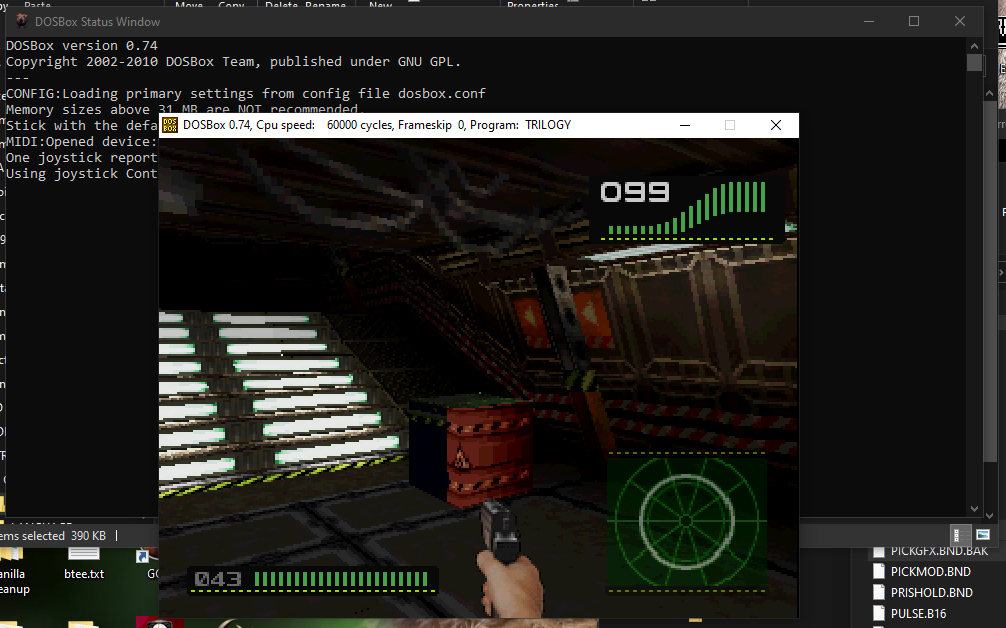Click PICKMOD.BND file name
1006x628 pixels.
930,572
